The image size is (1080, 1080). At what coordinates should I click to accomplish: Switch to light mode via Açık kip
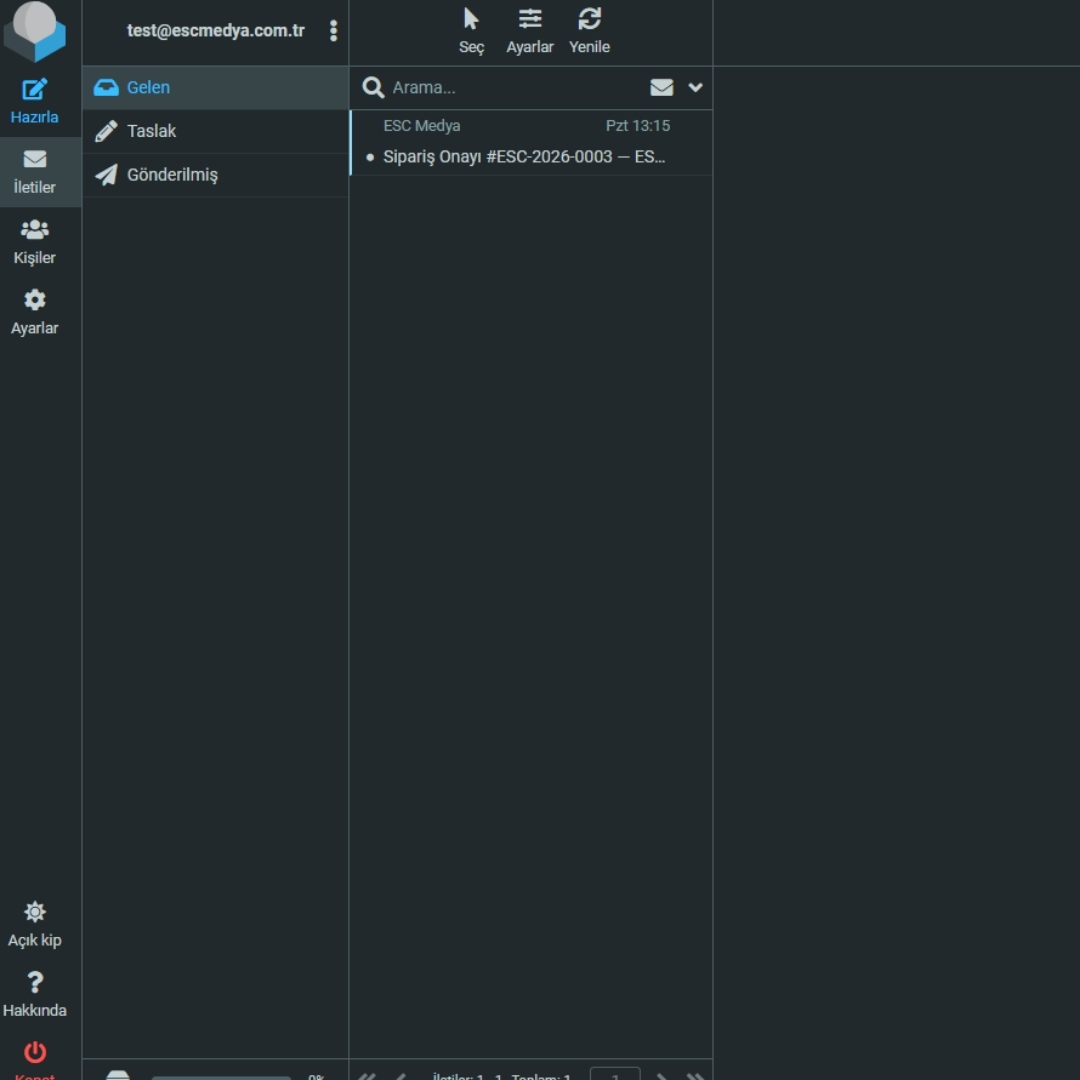pyautogui.click(x=35, y=924)
